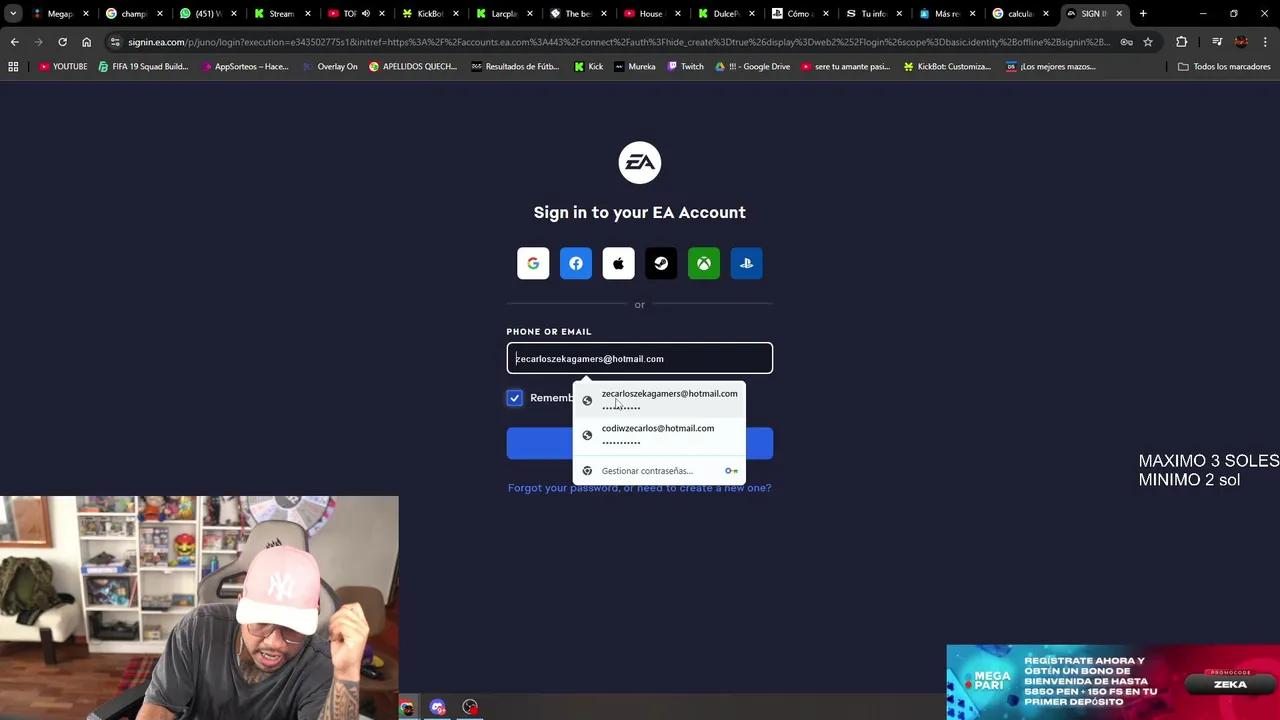The image size is (1280, 720).
Task: Click the MegaPari promo banner
Action: pos(1113,682)
